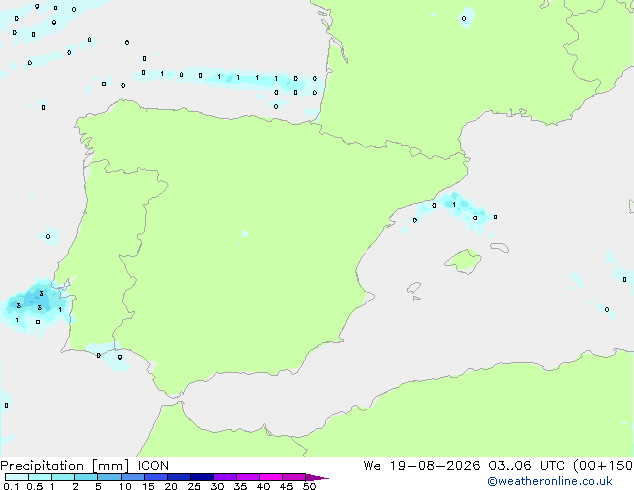Click Ibiza island outline on the map
The image size is (634, 490).
tap(414, 288)
